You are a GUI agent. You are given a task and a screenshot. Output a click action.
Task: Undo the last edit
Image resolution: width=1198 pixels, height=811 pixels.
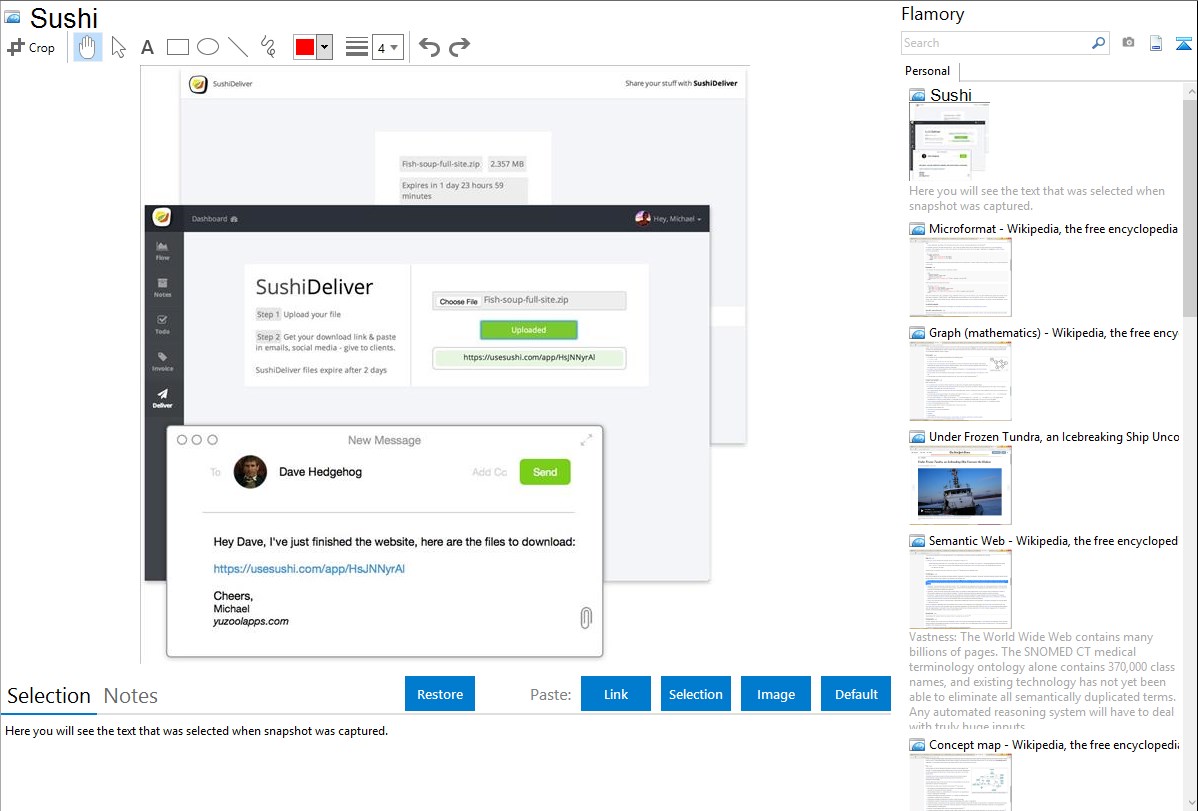coord(429,47)
